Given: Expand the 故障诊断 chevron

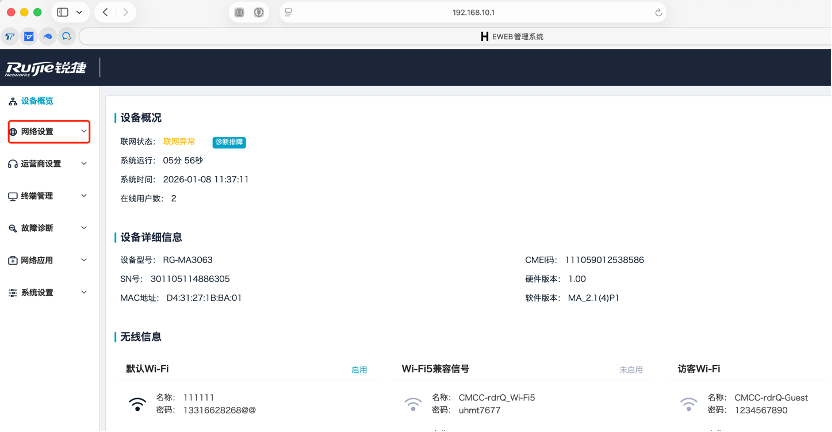Looking at the screenshot, I should 83,228.
